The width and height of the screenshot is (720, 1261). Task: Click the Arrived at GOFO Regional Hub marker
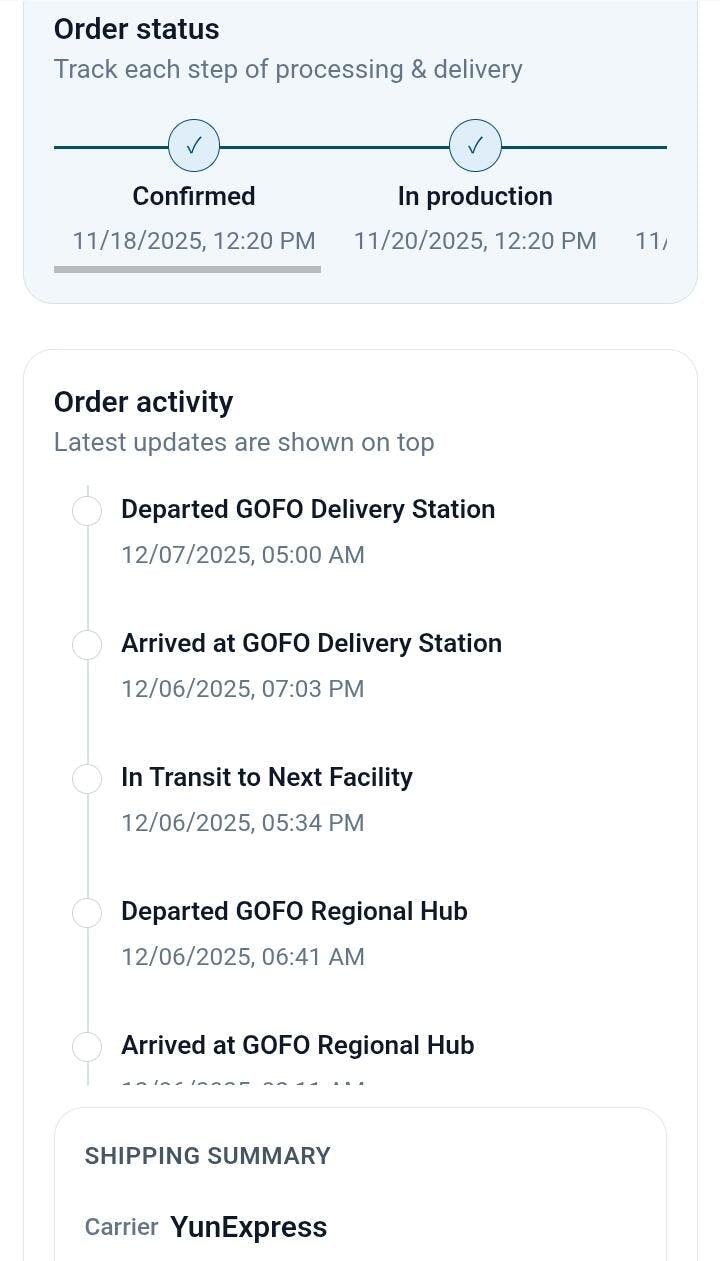click(x=88, y=1047)
